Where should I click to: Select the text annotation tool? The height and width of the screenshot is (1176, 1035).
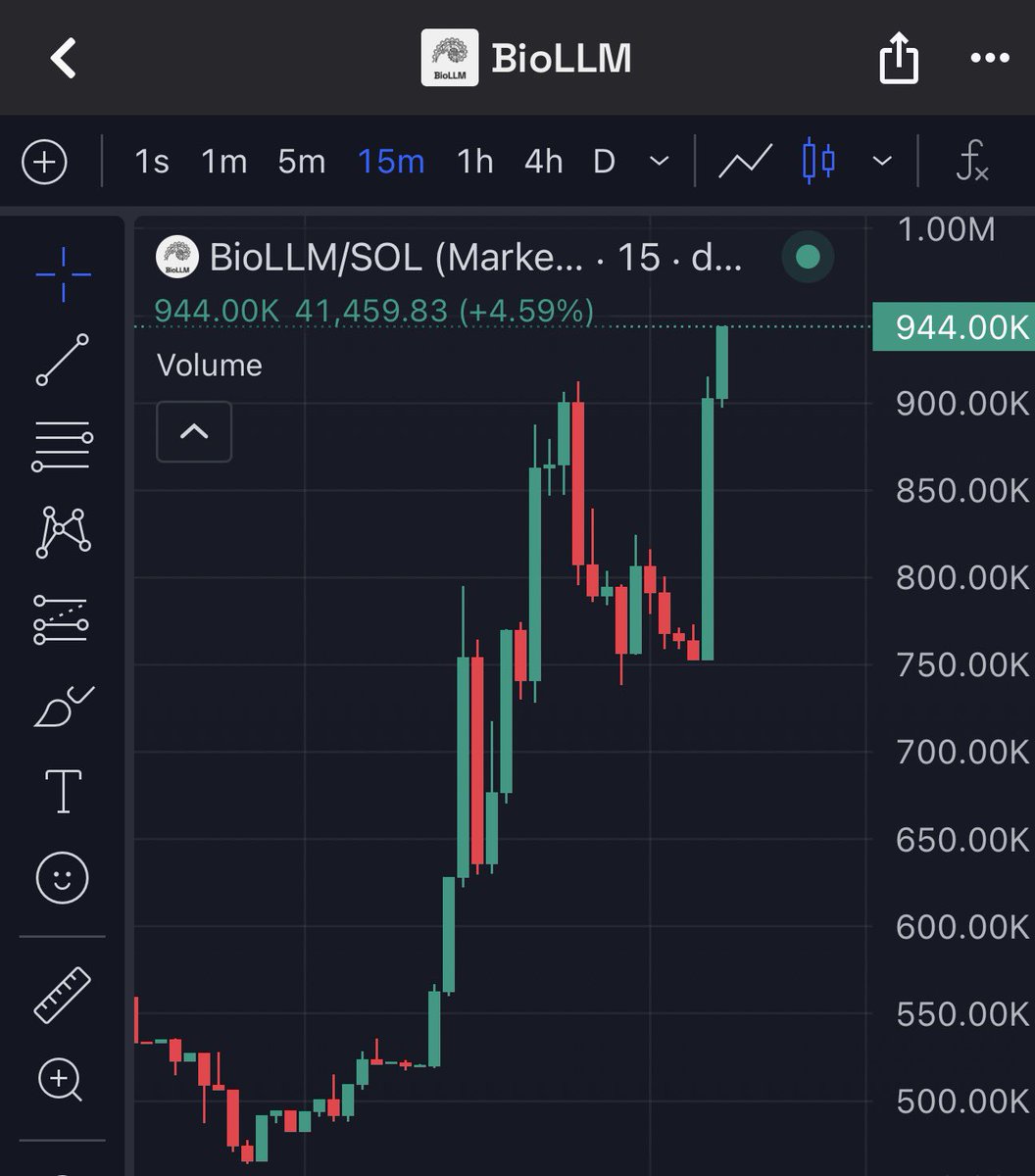click(64, 791)
